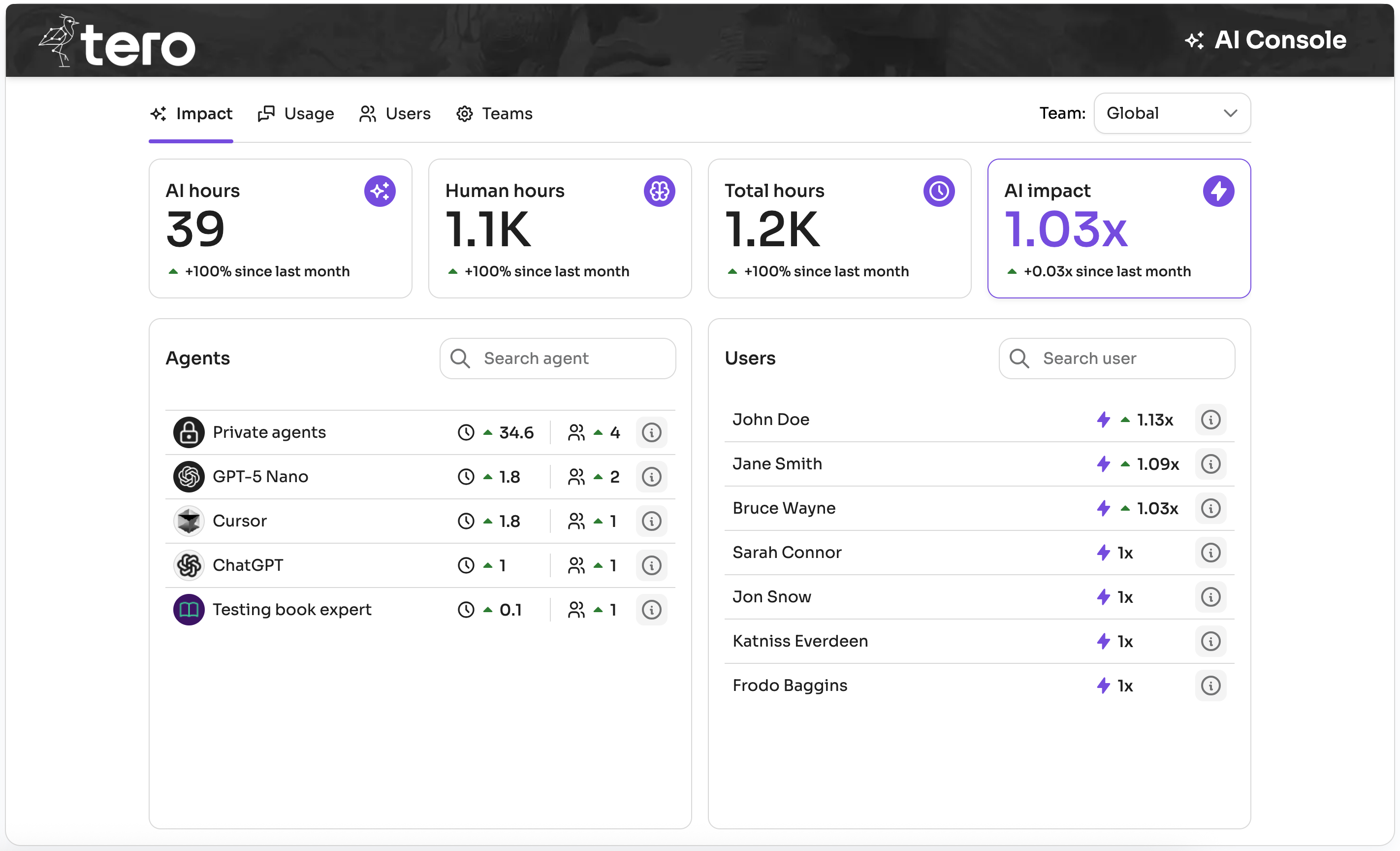The height and width of the screenshot is (851, 1400).
Task: Go to the Teams tab
Action: tap(494, 114)
